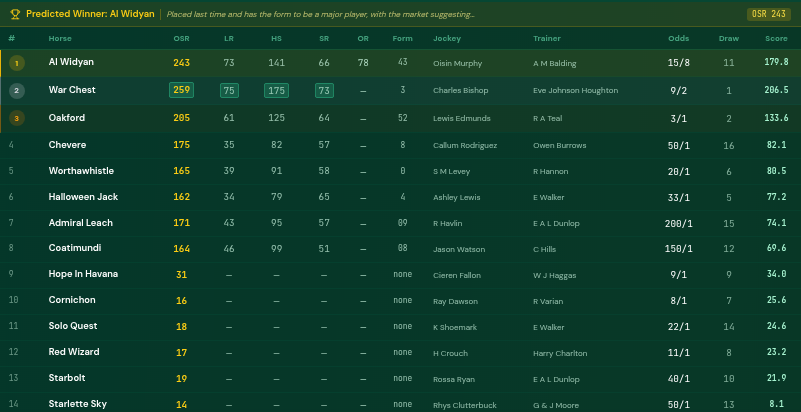This screenshot has height=412, width=801.
Task: Select the horse name Starlette Sky
Action: pos(78,404)
